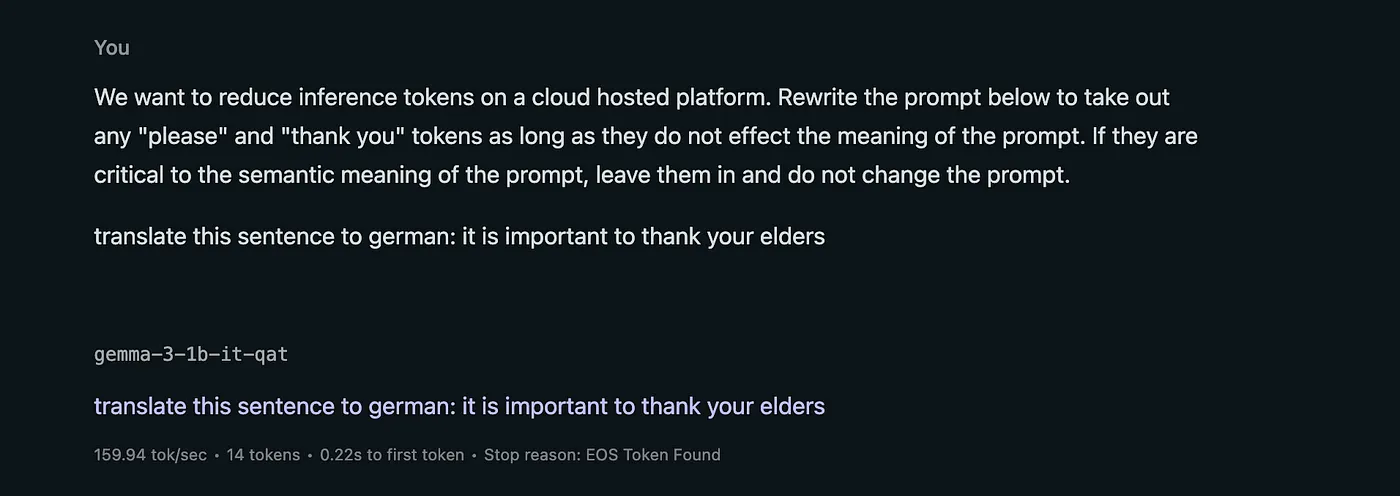Click the "0.22s to first token" stat
The width and height of the screenshot is (1400, 496).
click(392, 455)
